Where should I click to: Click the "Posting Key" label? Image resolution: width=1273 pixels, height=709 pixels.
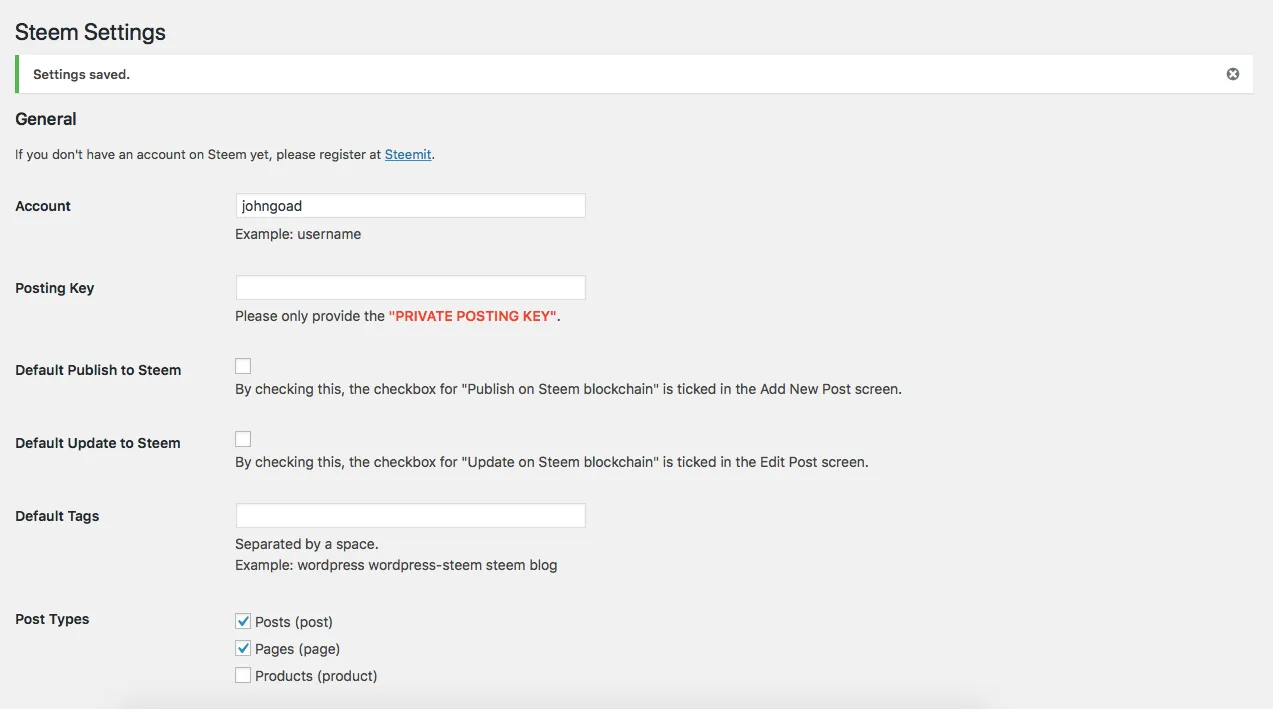(x=54, y=288)
